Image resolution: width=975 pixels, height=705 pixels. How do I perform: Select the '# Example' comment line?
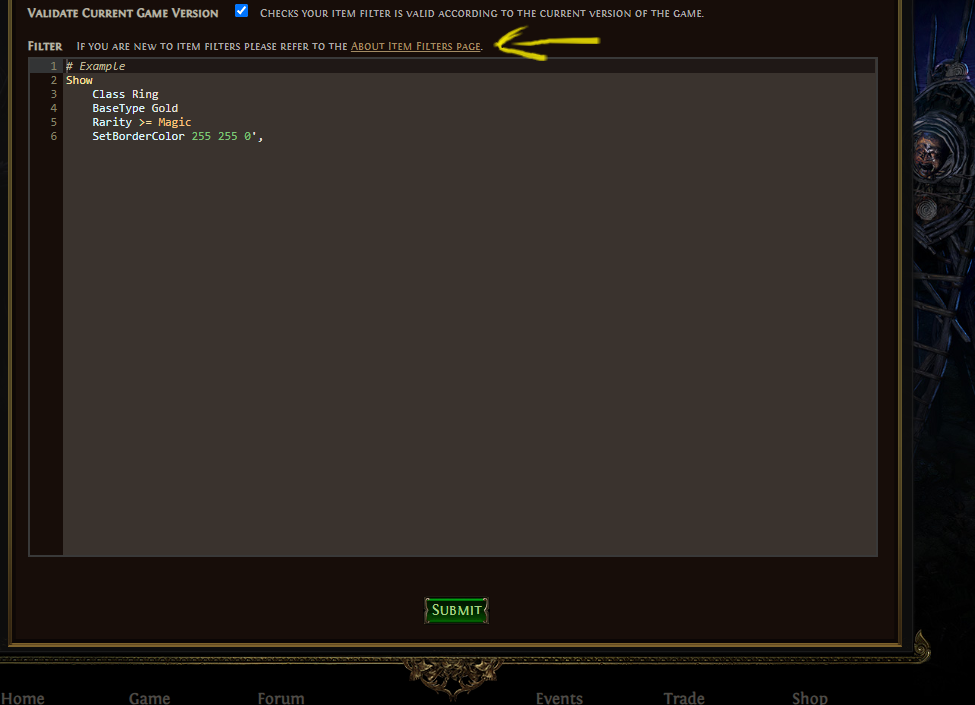(96, 66)
